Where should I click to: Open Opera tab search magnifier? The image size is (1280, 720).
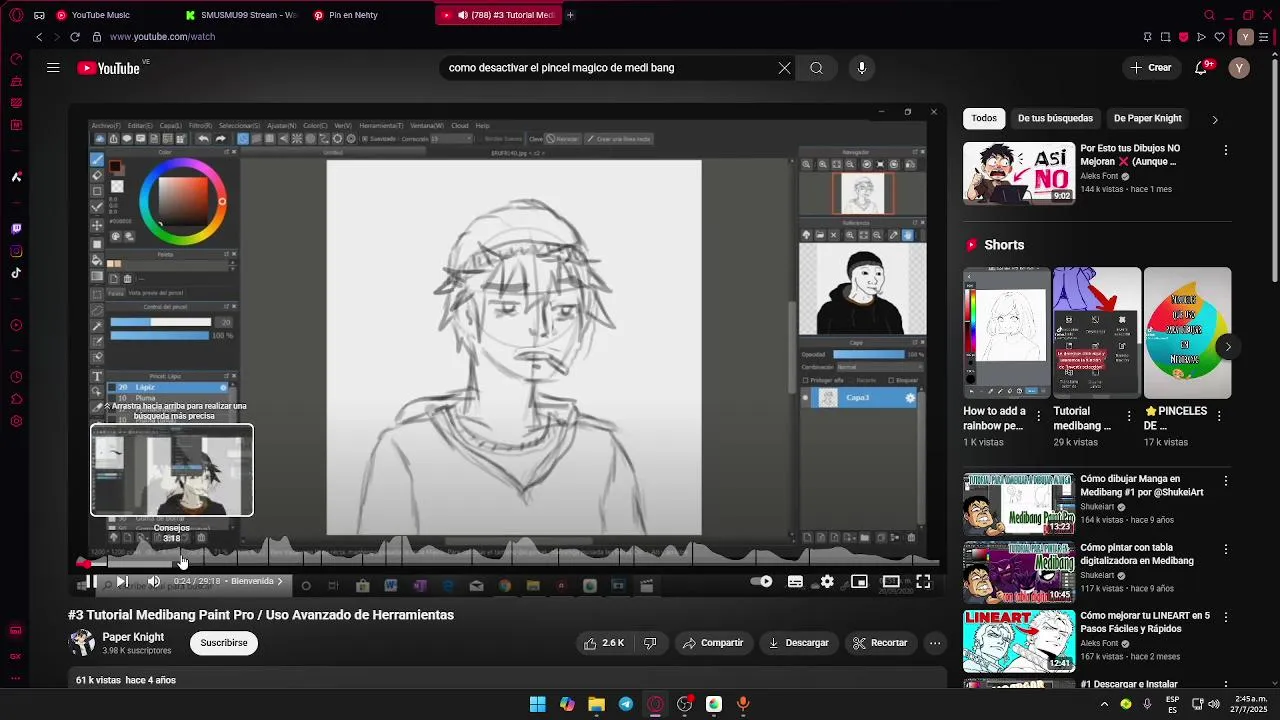(1209, 15)
